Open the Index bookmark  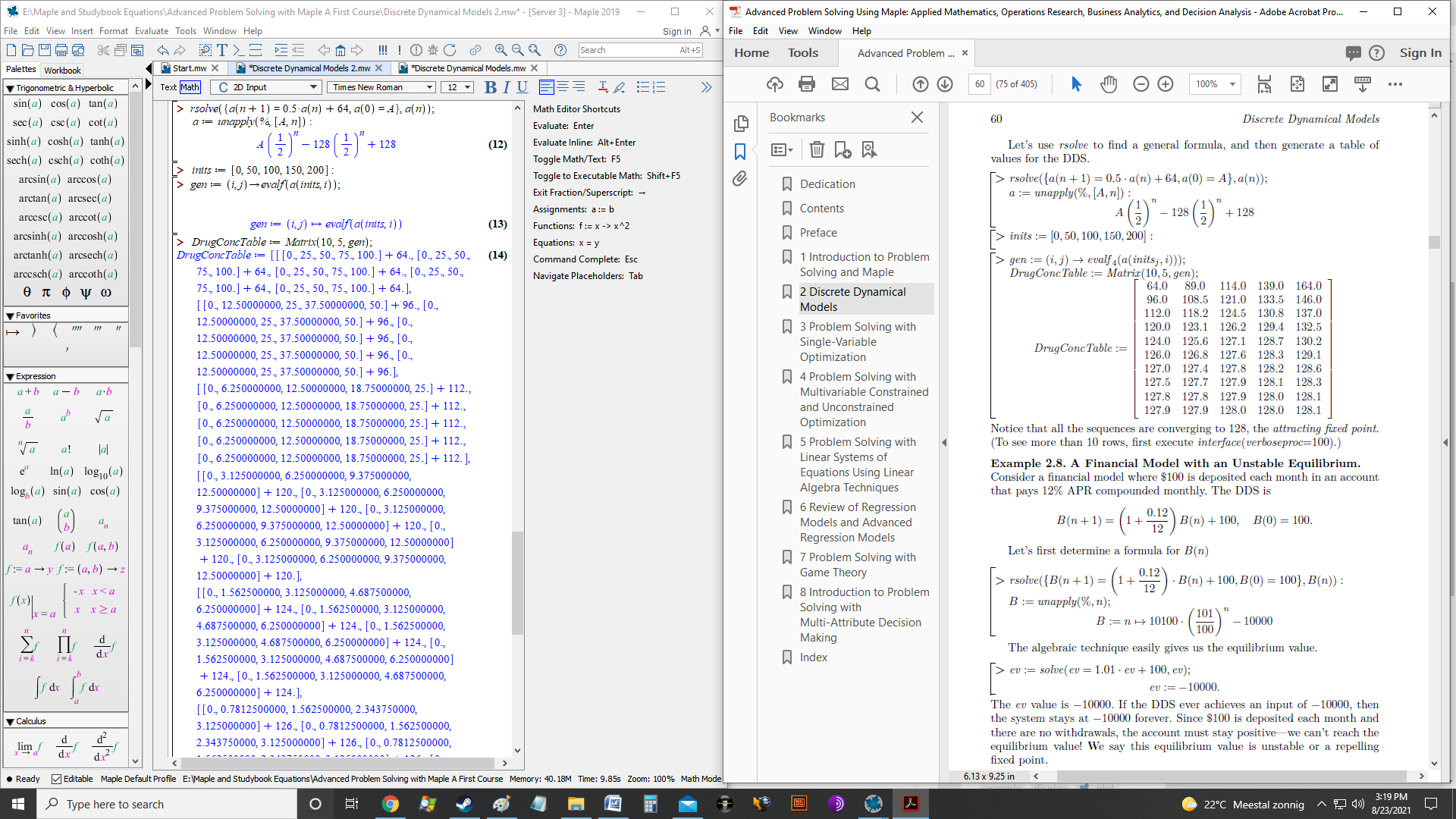[x=814, y=657]
